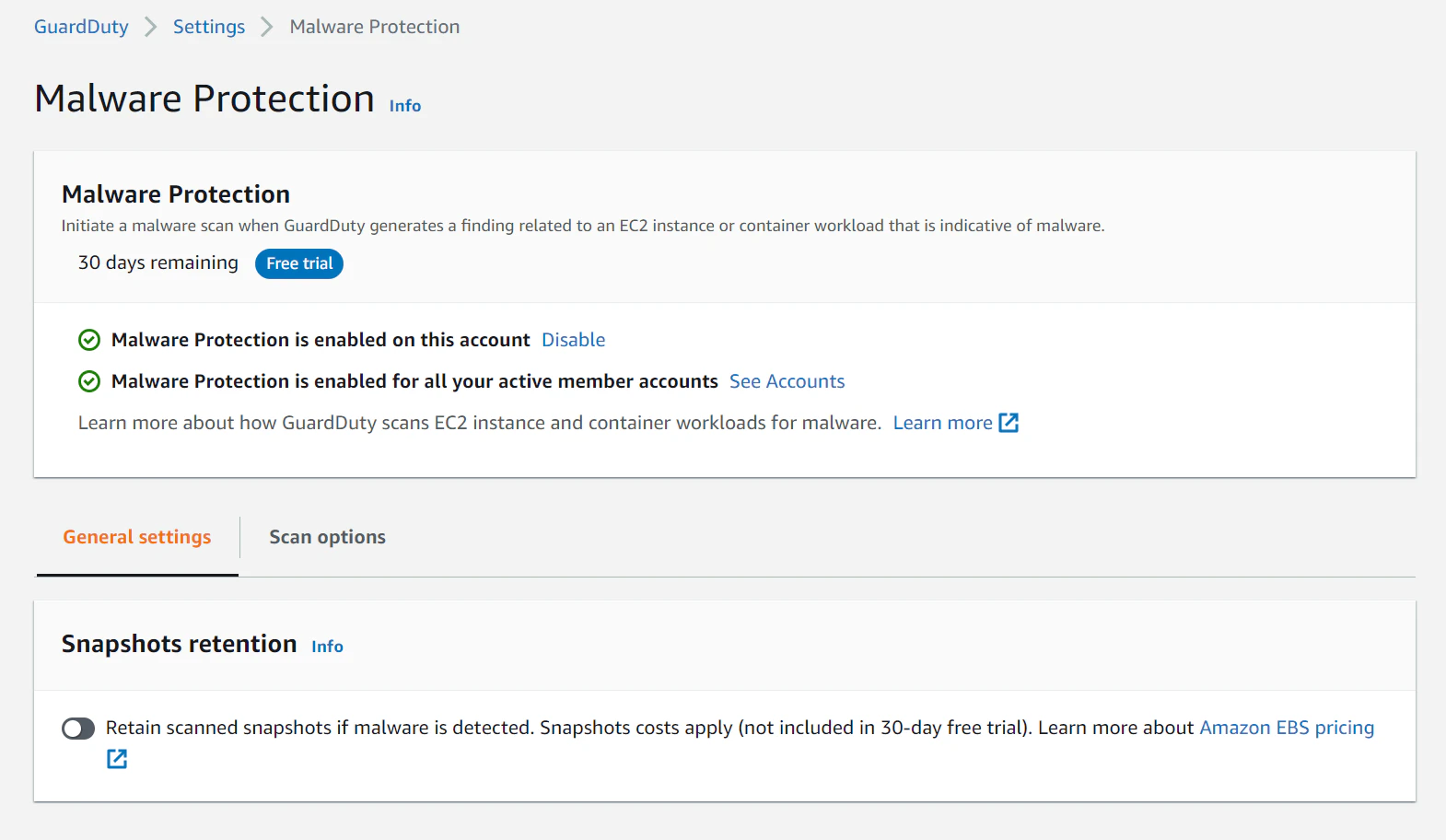Click the '30 days remaining' text

(x=158, y=262)
